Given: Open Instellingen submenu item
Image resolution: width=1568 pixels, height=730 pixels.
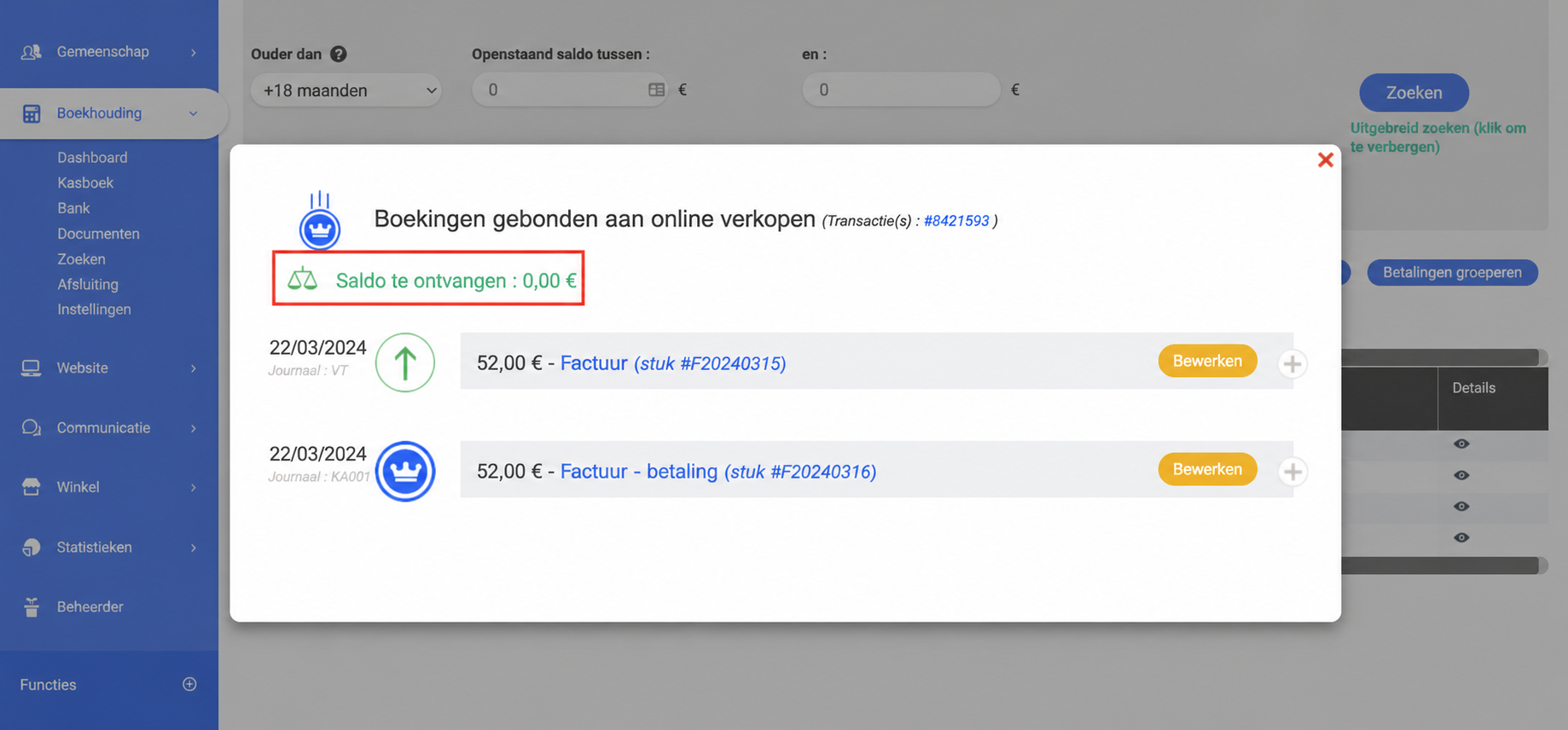Looking at the screenshot, I should pos(94,310).
